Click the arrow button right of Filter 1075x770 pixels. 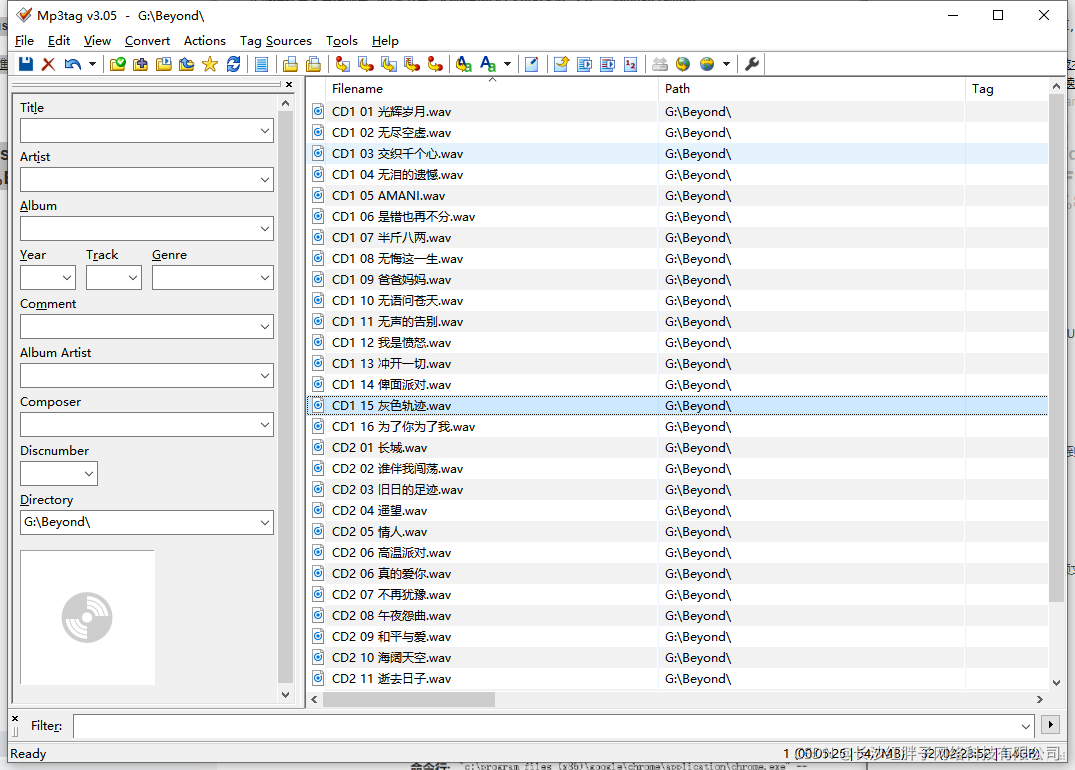pos(1050,725)
